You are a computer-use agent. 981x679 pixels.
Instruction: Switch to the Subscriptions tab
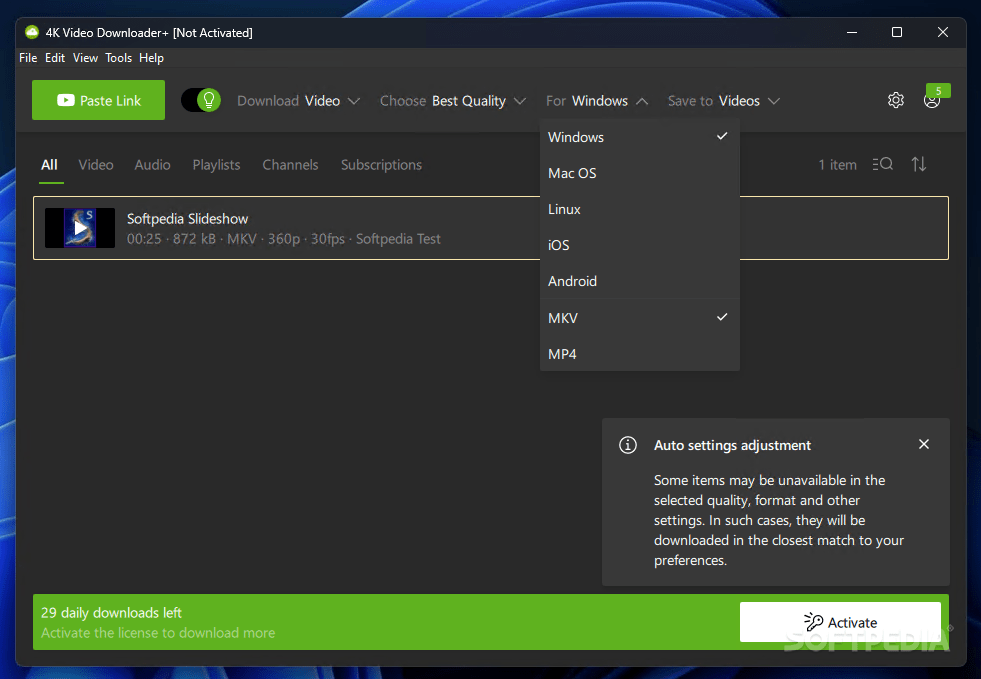pyautogui.click(x=381, y=165)
